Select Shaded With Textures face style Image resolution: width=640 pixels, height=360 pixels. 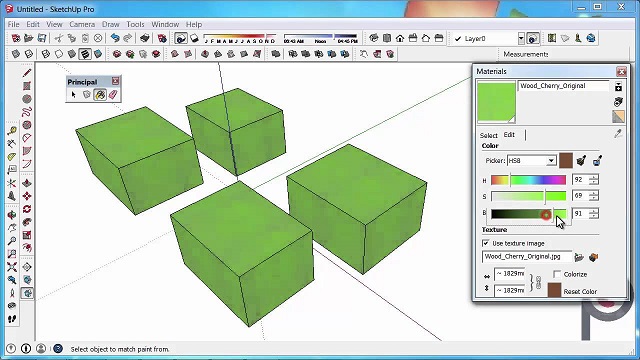pyautogui.click(x=85, y=54)
